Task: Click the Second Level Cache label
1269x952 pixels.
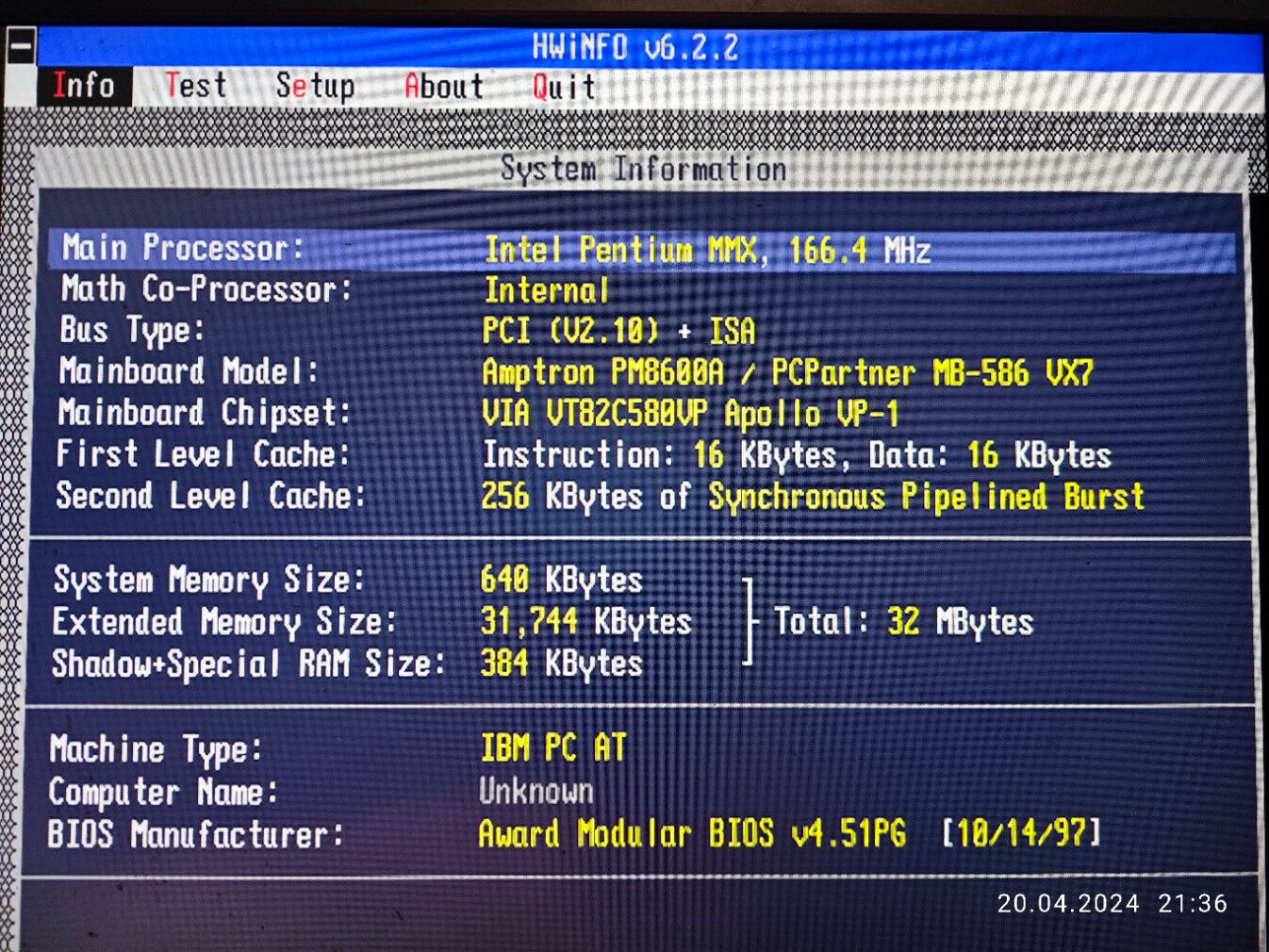Action: [210, 496]
